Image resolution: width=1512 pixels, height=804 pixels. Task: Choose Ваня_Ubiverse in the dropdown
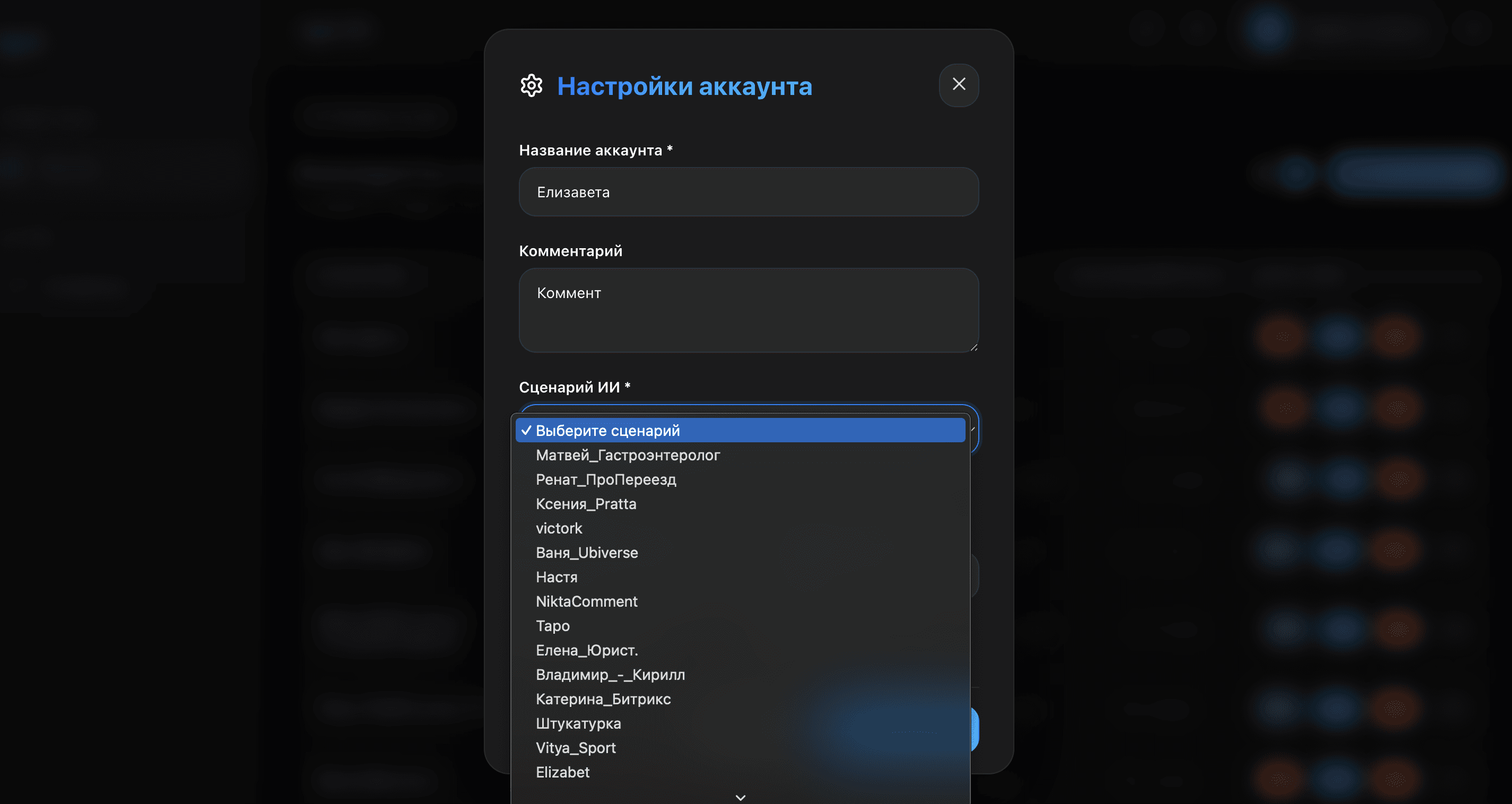[740, 552]
